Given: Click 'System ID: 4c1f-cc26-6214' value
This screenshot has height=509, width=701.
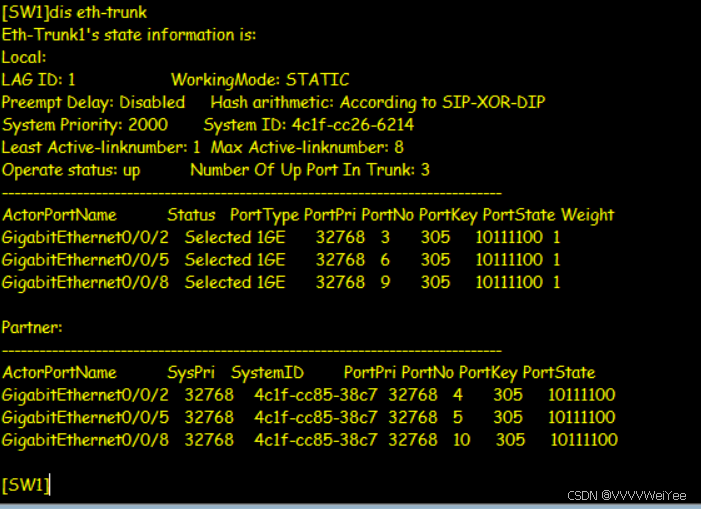Looking at the screenshot, I should [x=308, y=125].
